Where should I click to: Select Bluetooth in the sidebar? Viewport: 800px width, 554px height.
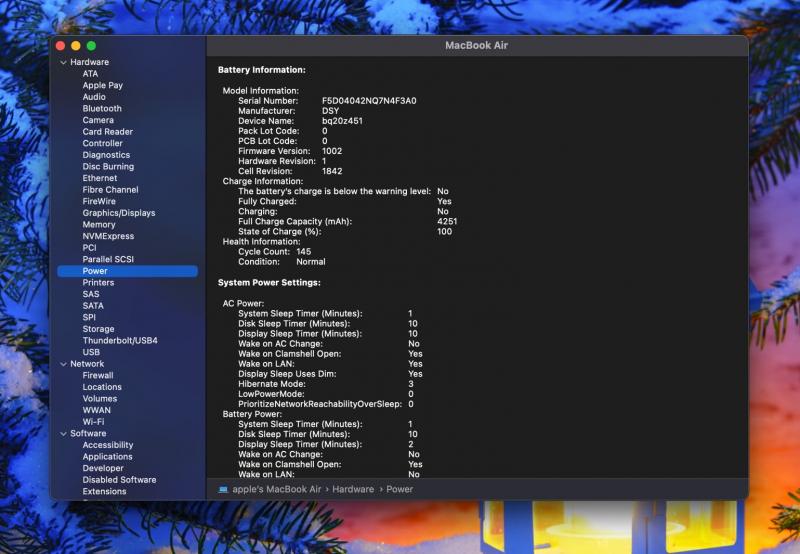102,108
